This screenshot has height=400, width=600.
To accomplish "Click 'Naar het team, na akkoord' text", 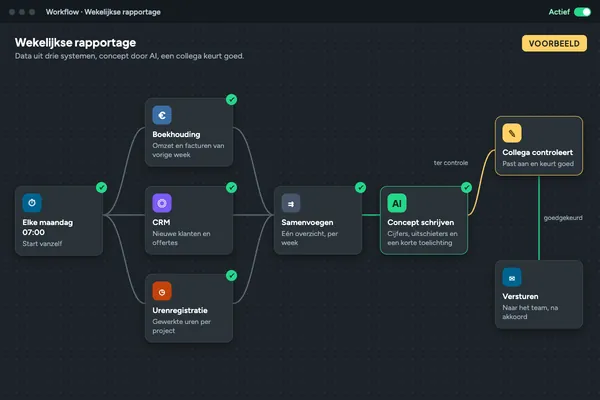I will tap(530, 312).
